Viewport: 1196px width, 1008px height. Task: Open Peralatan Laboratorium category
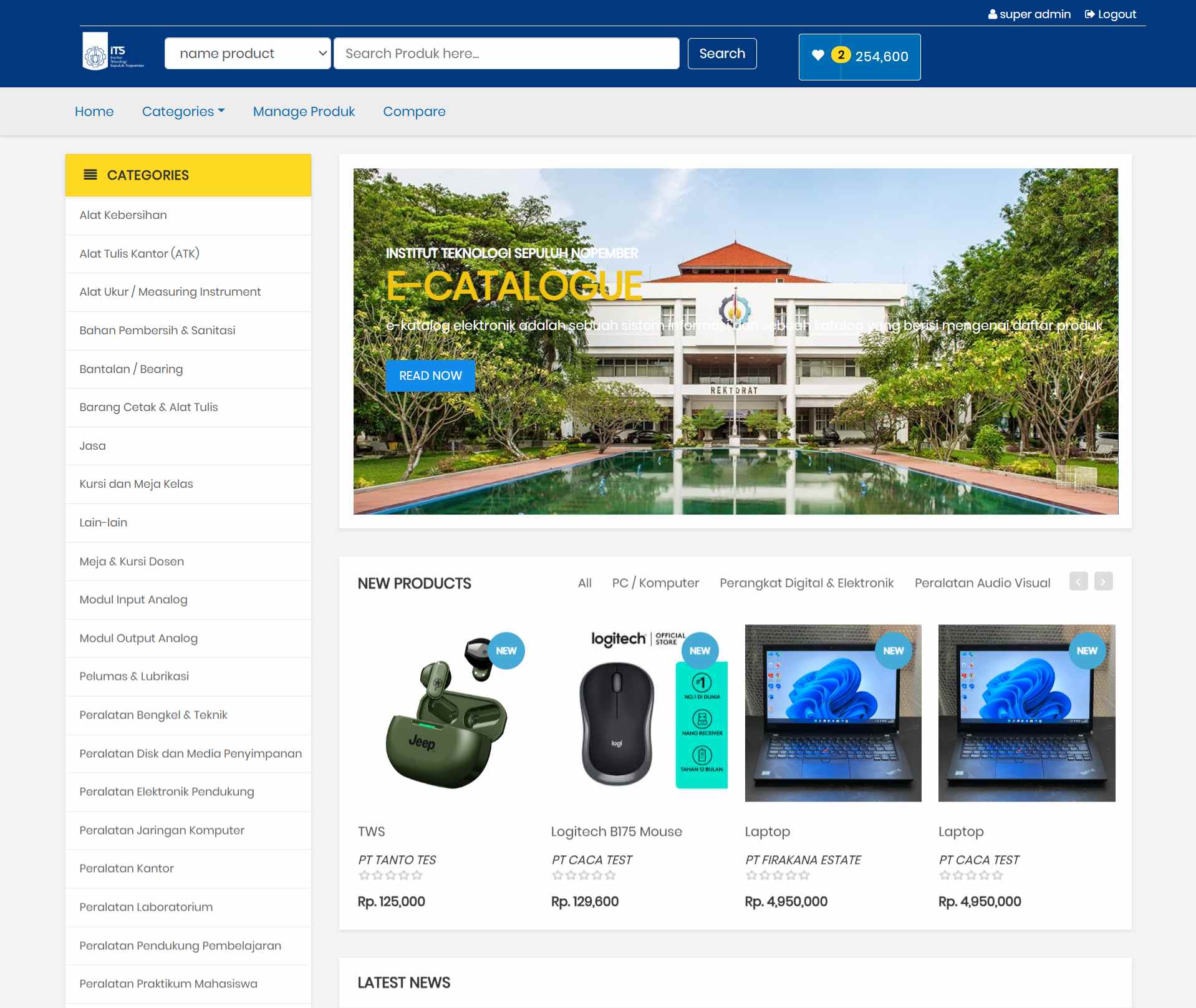[188, 907]
